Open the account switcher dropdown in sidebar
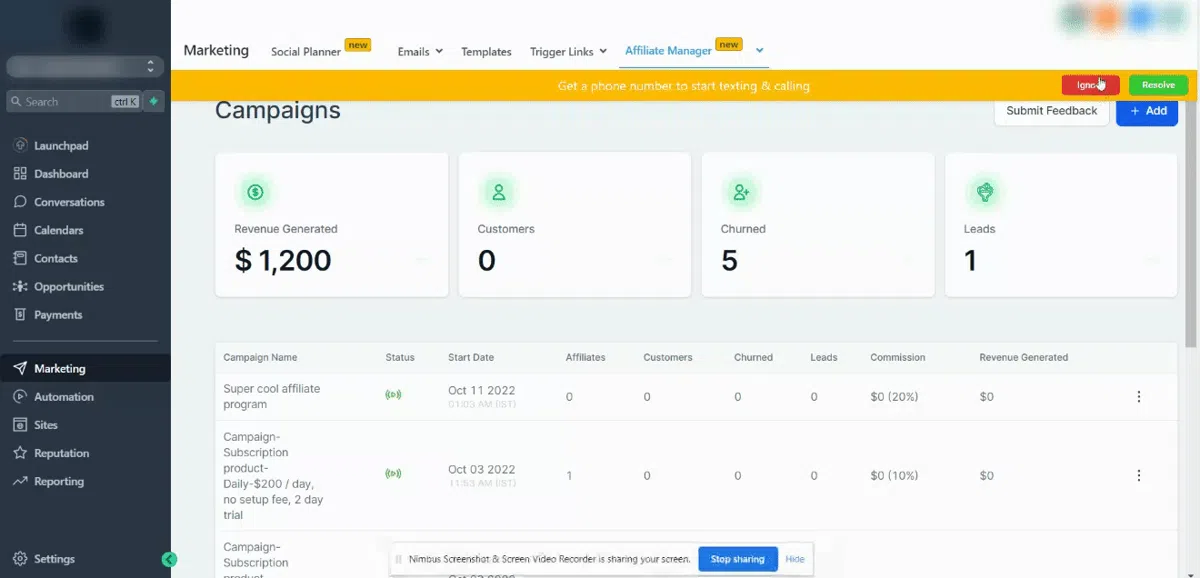Image resolution: width=1200 pixels, height=578 pixels. [x=85, y=67]
